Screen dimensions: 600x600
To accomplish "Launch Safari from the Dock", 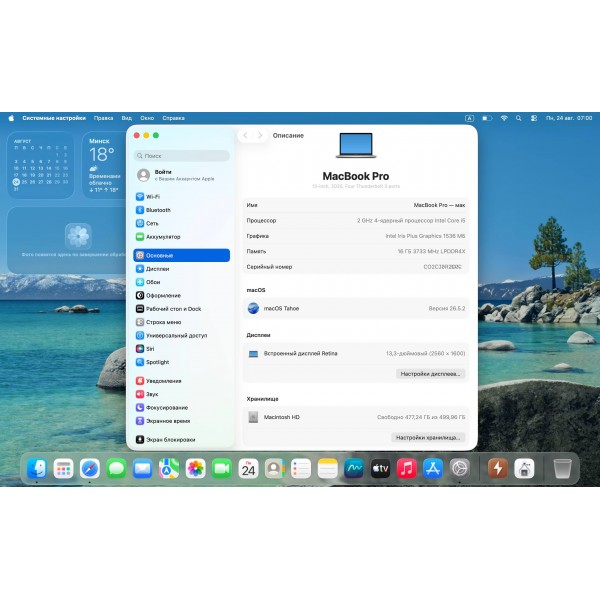I will click(x=90, y=468).
